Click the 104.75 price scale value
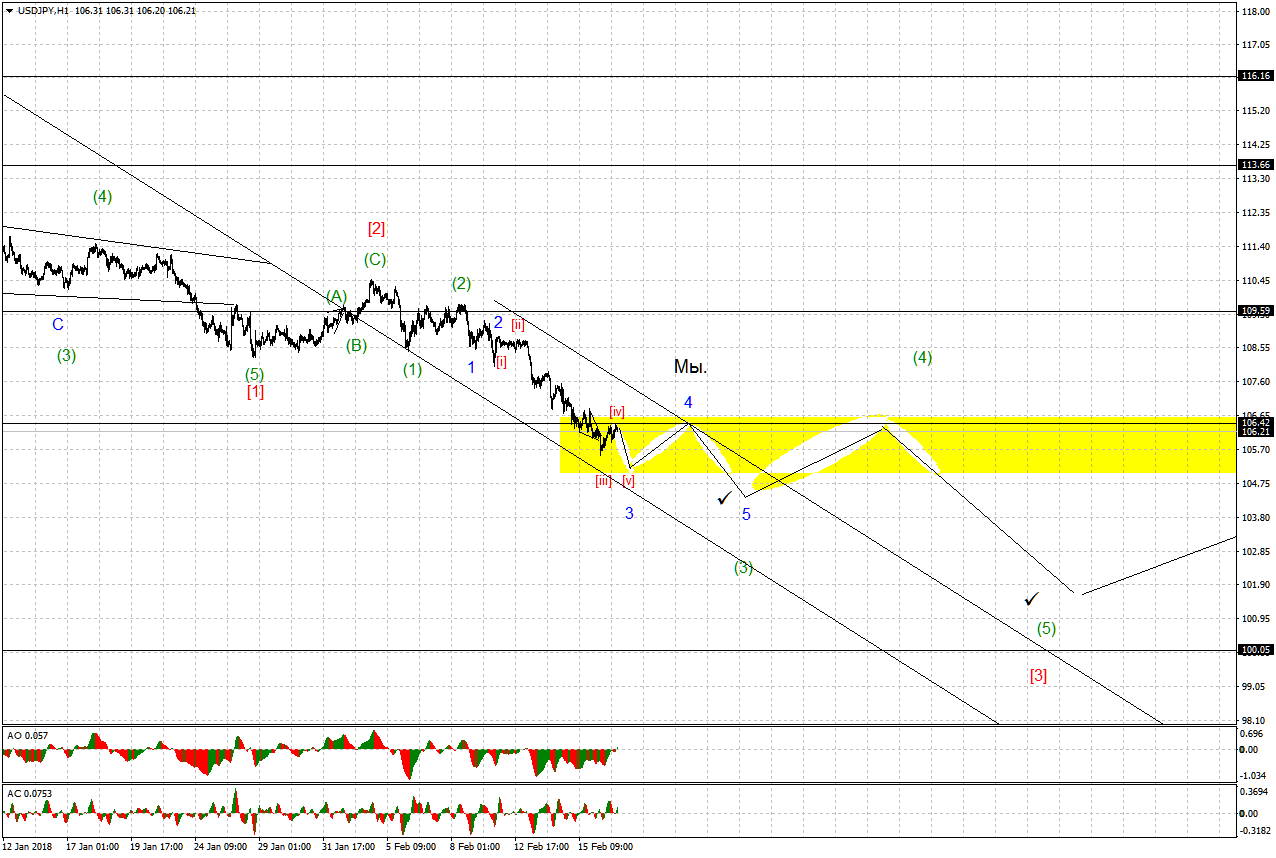This screenshot has height=858, width=1276. pos(1255,484)
